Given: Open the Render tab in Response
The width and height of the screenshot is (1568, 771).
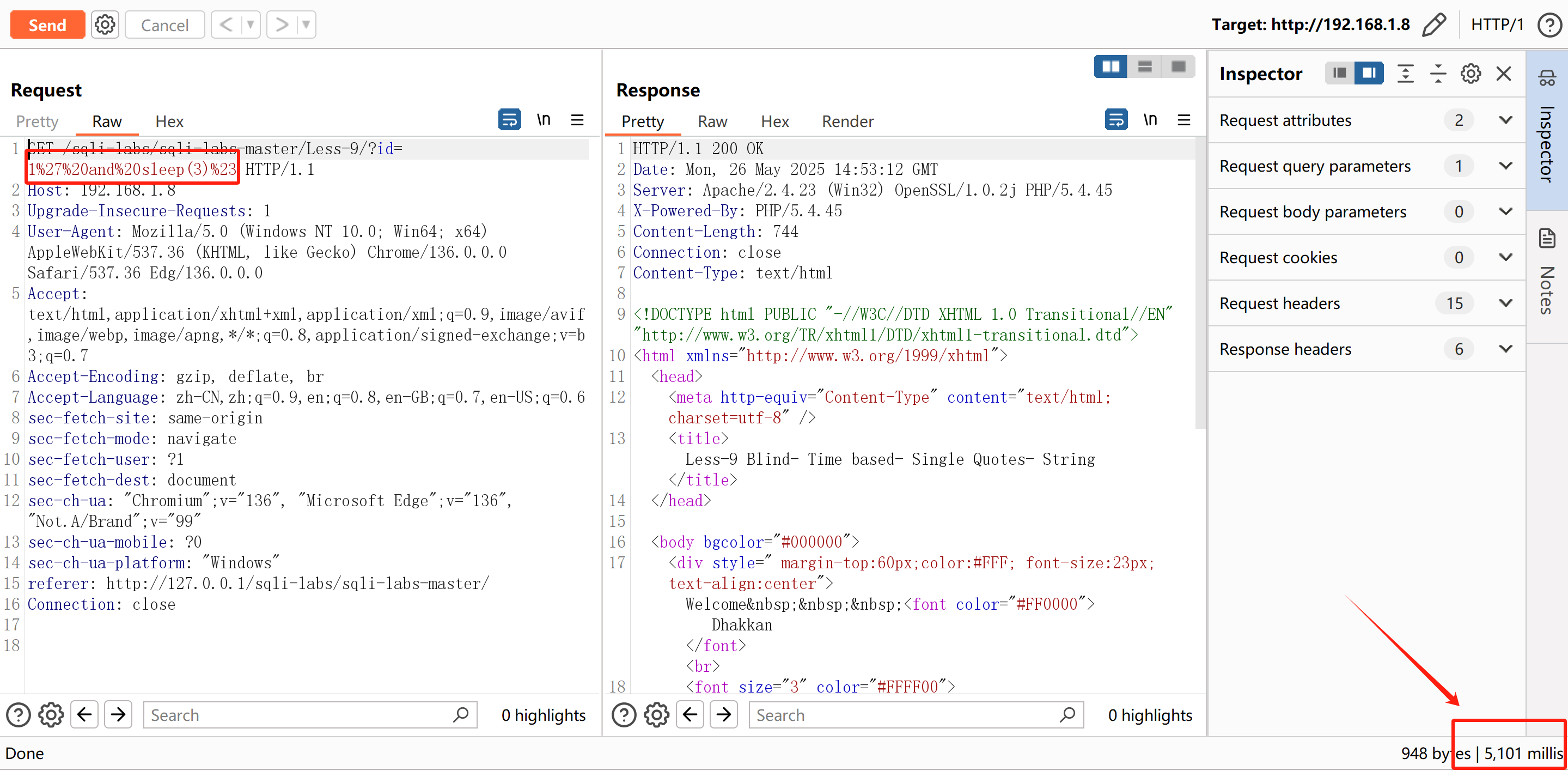Looking at the screenshot, I should [847, 121].
